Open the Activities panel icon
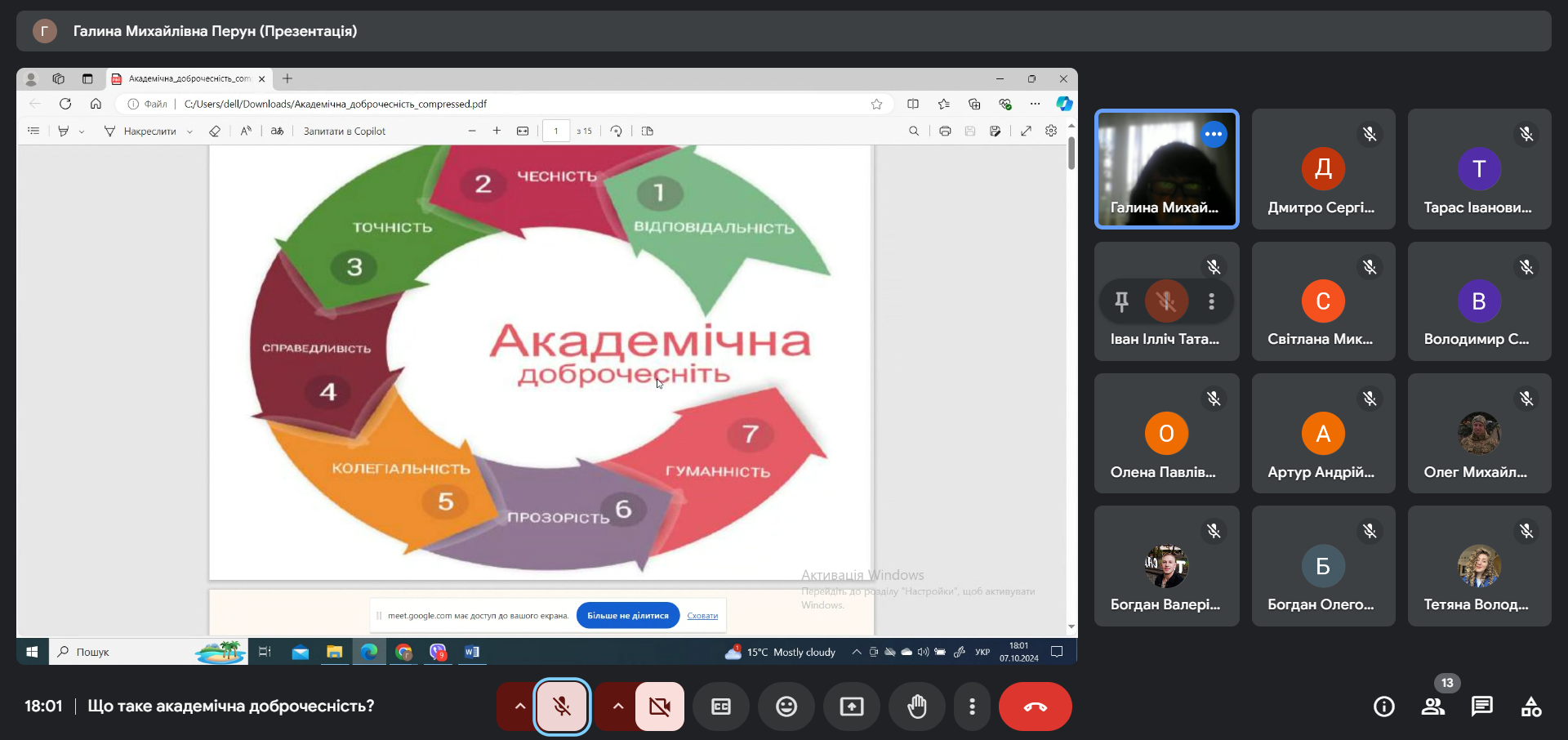The image size is (1568, 740). [x=1531, y=707]
